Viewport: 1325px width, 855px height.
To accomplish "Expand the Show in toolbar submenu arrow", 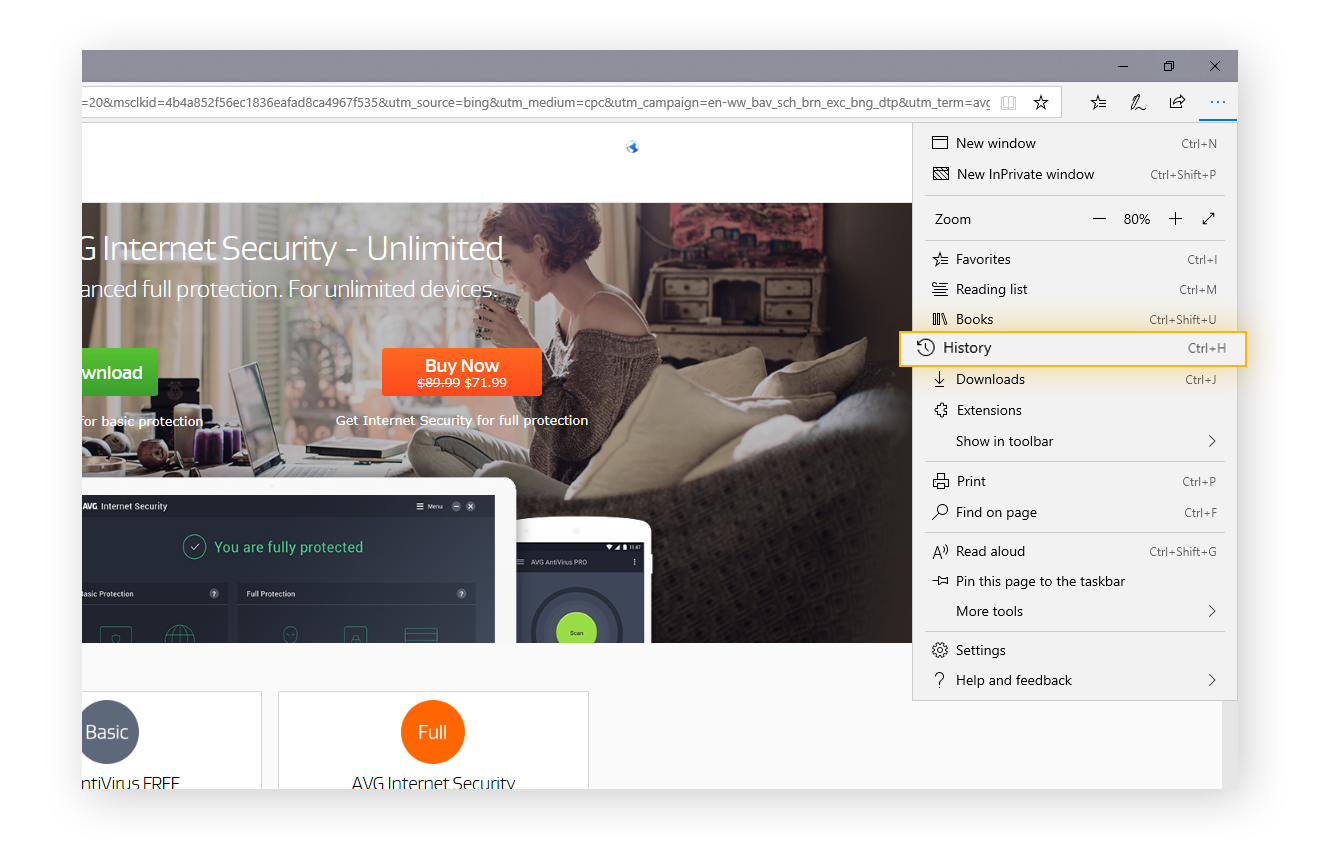I will coord(1212,441).
